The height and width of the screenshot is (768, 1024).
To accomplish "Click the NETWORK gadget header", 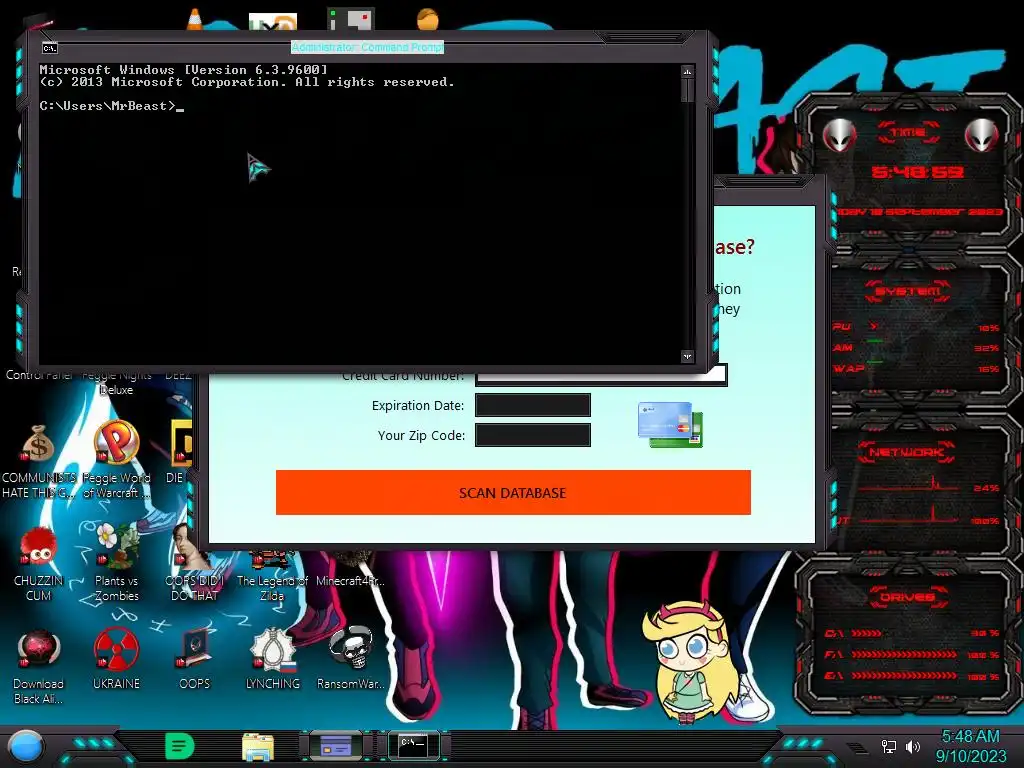I will 907,452.
